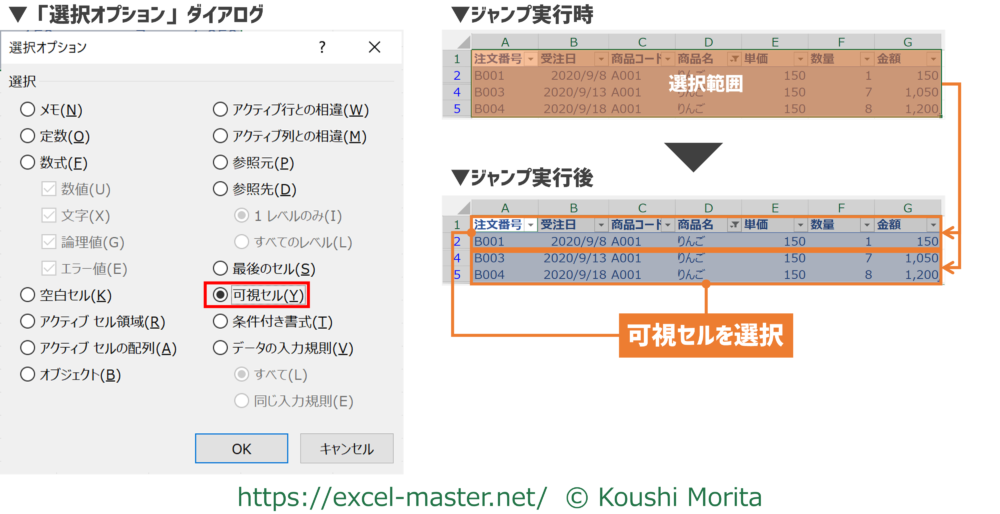
Task: Select the 空白セル(K) option
Action: click(x=28, y=295)
